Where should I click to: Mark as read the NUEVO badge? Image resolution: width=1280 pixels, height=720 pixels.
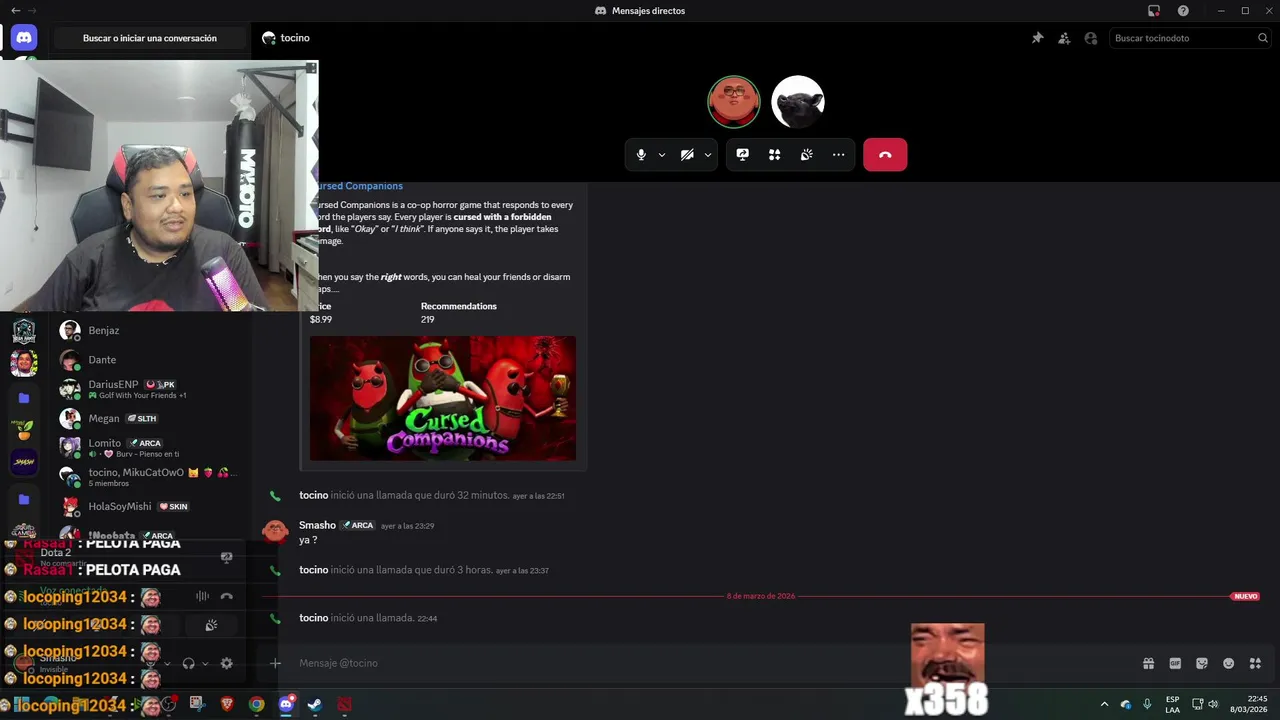coord(1245,596)
